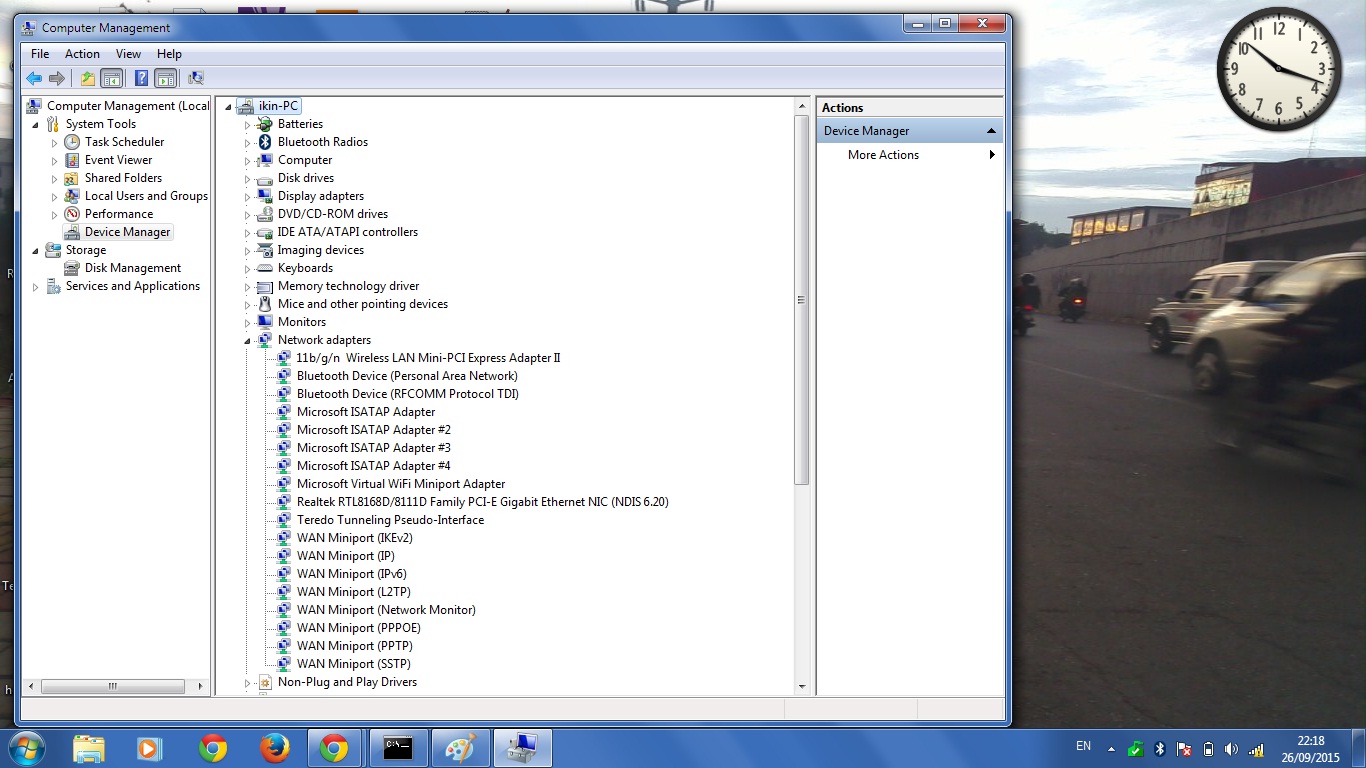This screenshot has width=1366, height=768.
Task: Expand the Event Viewer node
Action: (x=55, y=161)
